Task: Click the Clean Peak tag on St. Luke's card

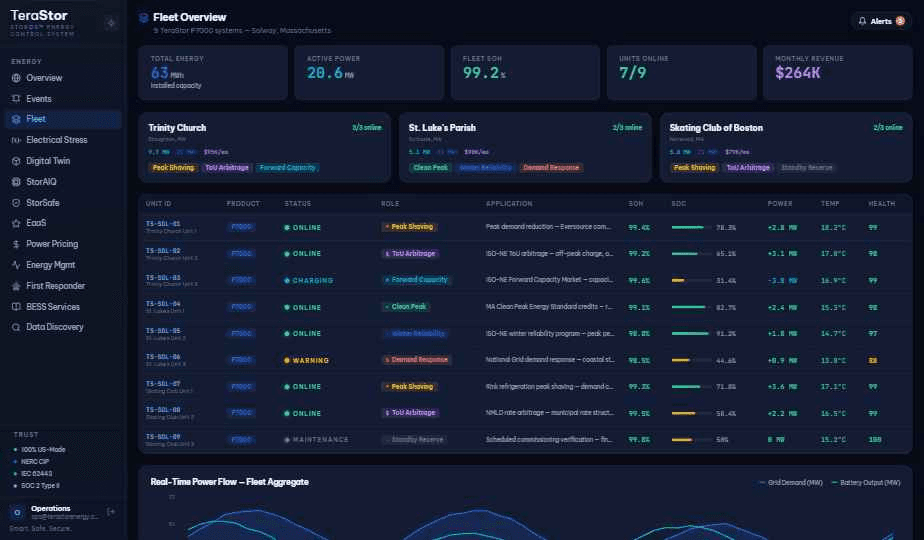Action: click(430, 168)
